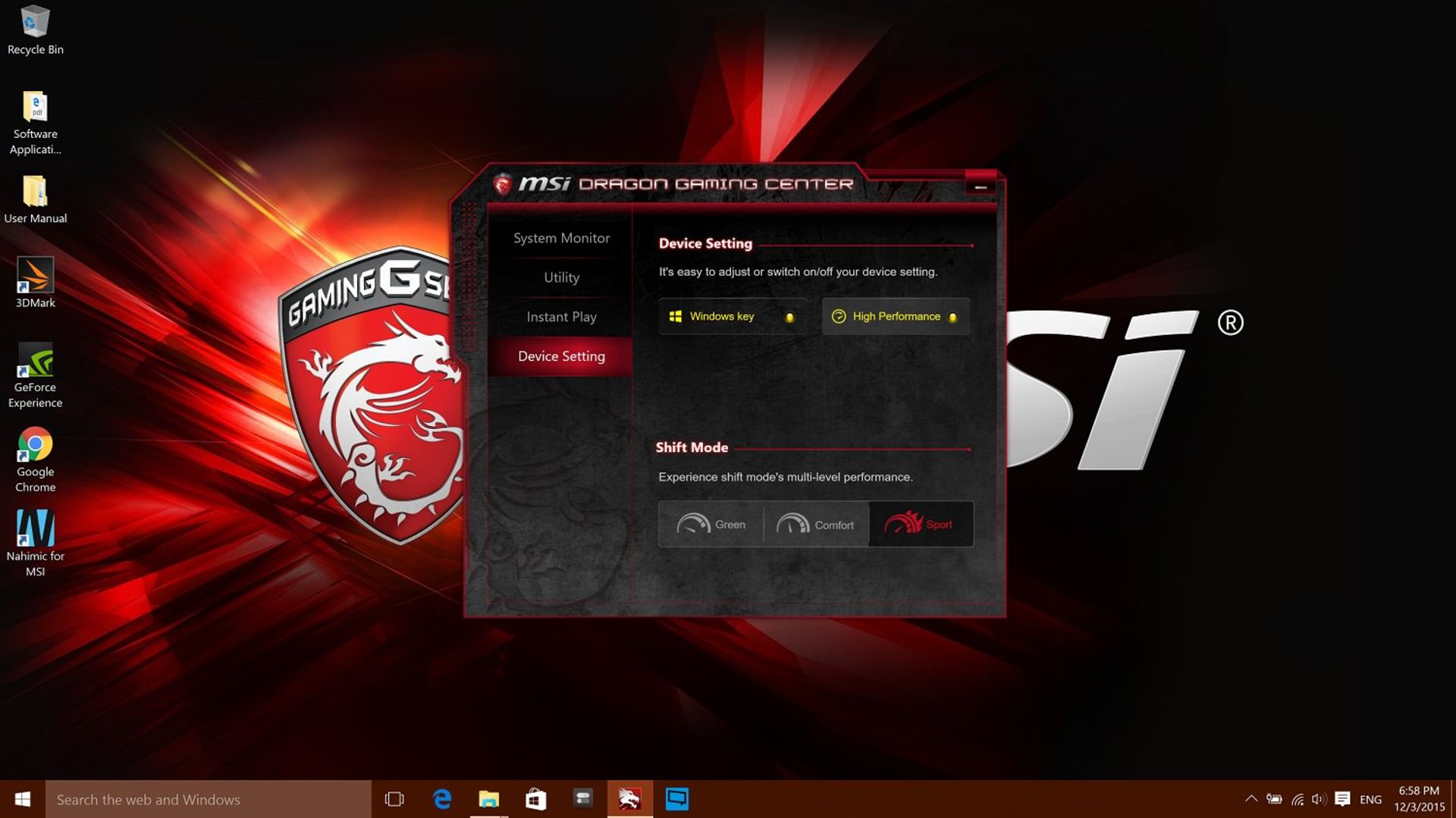Open Task View in taskbar
This screenshot has height=818, width=1456.
click(394, 799)
